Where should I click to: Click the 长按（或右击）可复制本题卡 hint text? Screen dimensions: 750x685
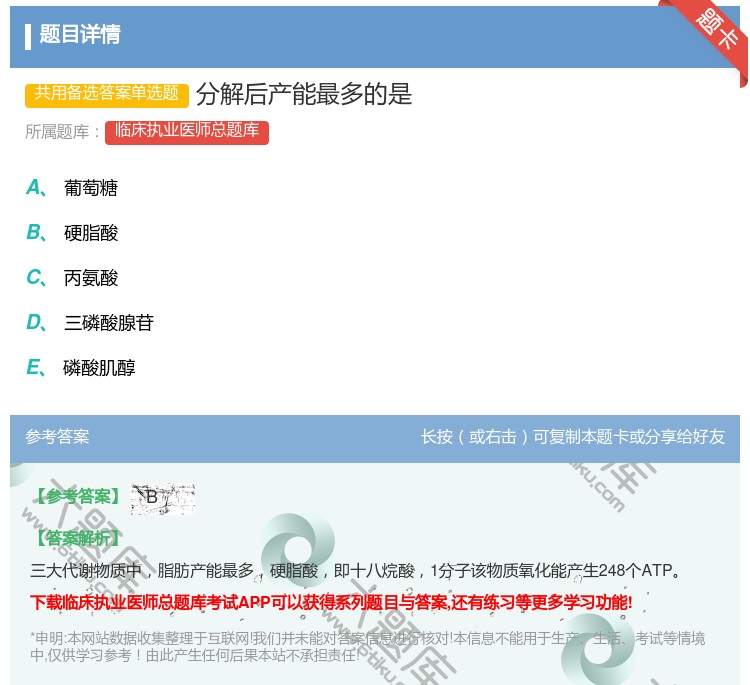[x=573, y=437]
